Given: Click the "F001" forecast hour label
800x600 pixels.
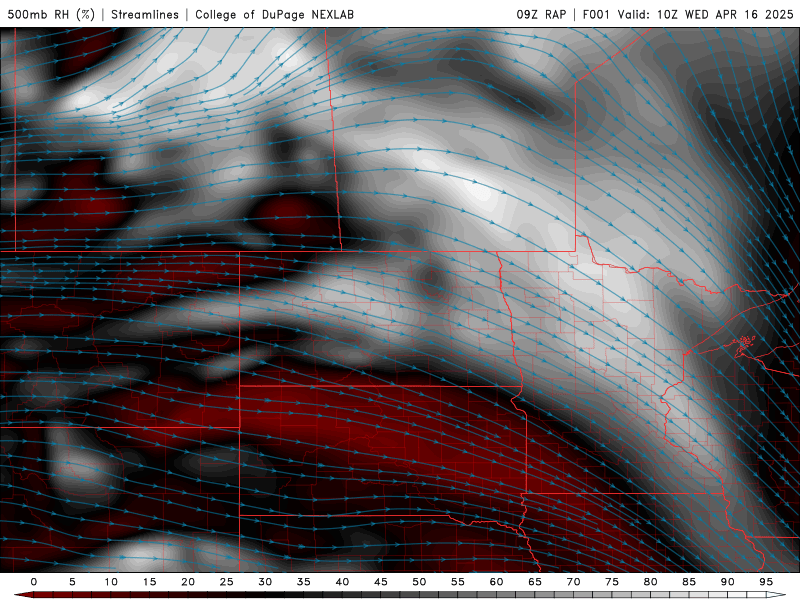Looking at the screenshot, I should tap(596, 14).
